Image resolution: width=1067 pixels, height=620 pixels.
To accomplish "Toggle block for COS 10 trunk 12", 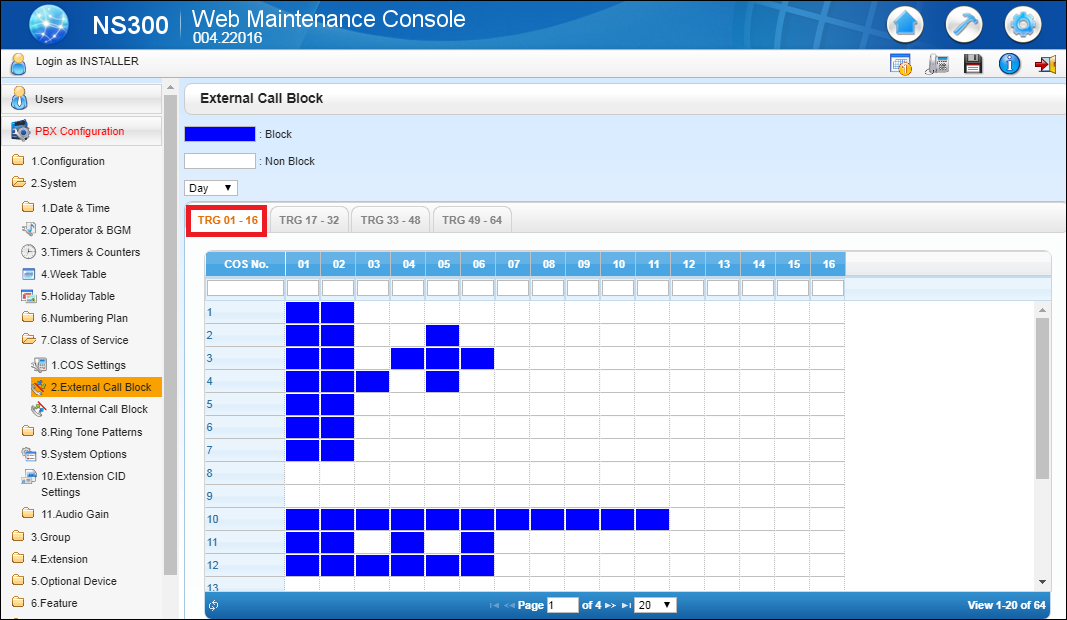I will point(688,519).
